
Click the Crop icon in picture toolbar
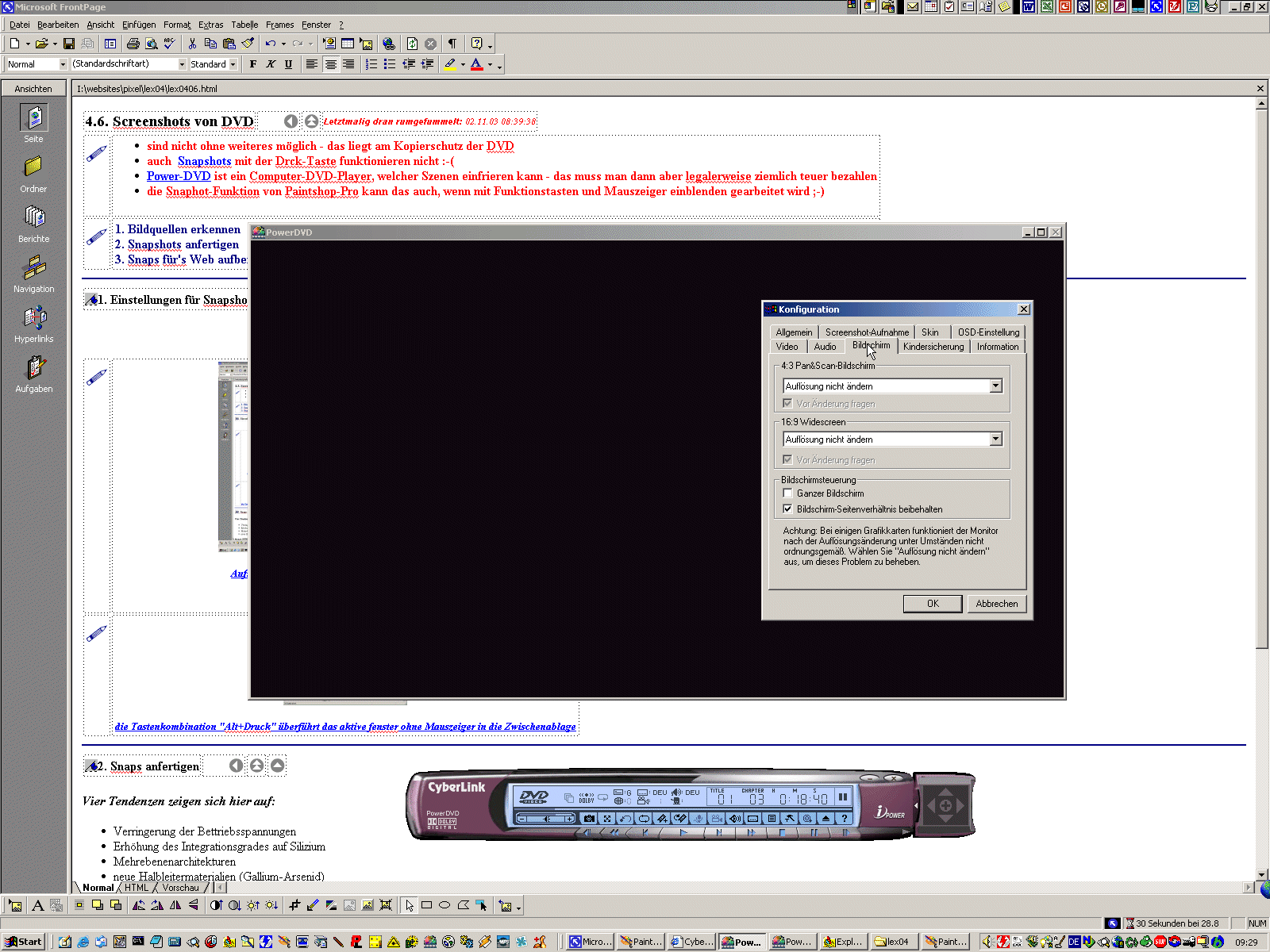click(x=294, y=905)
